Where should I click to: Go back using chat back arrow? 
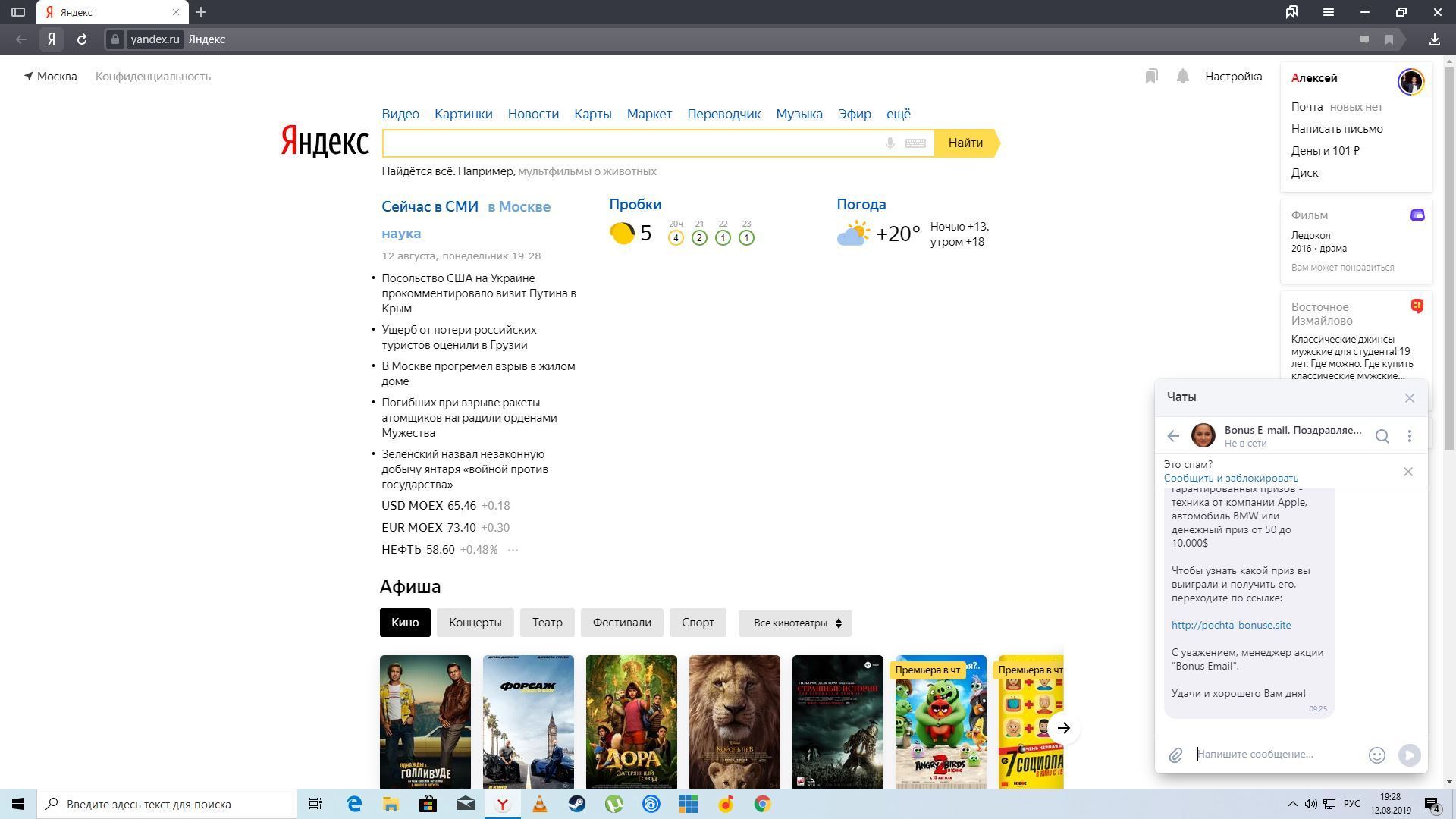click(1173, 436)
